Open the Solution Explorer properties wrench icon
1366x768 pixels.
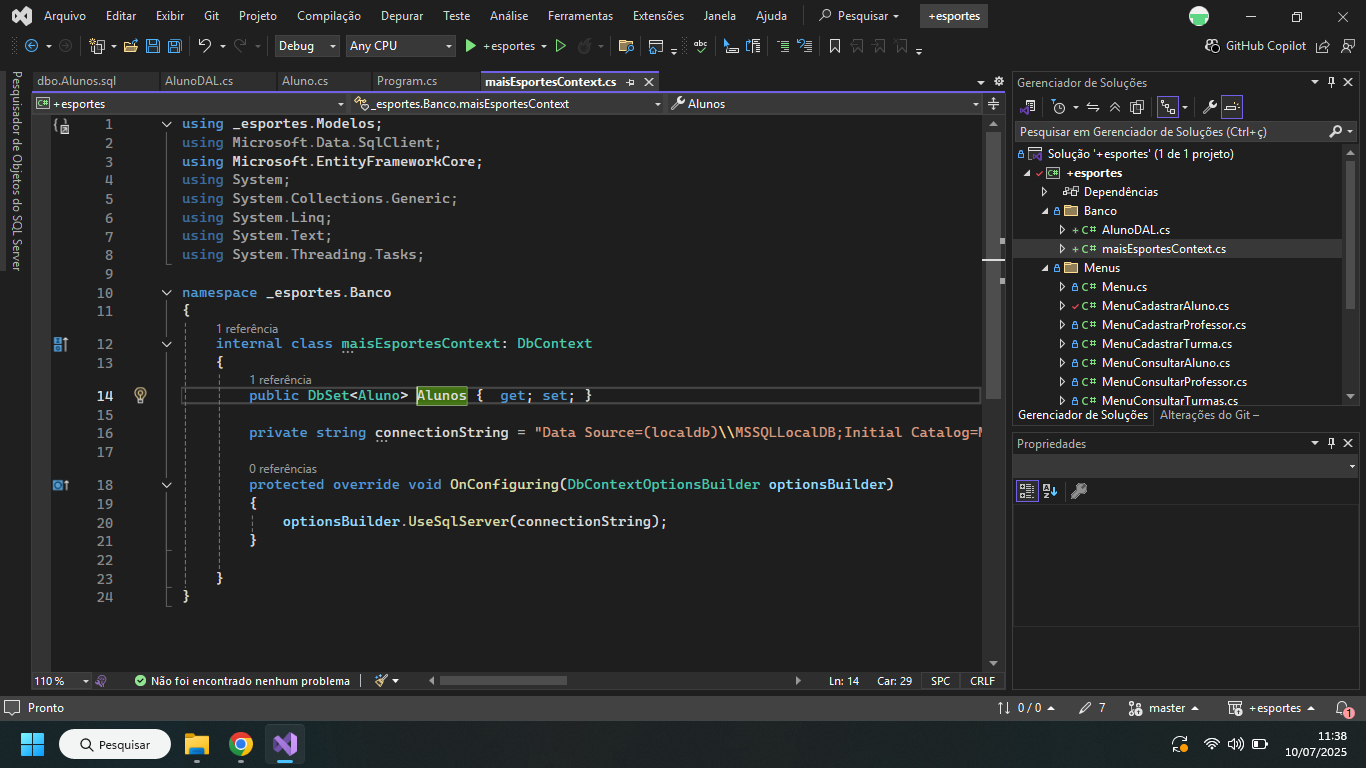point(1209,107)
